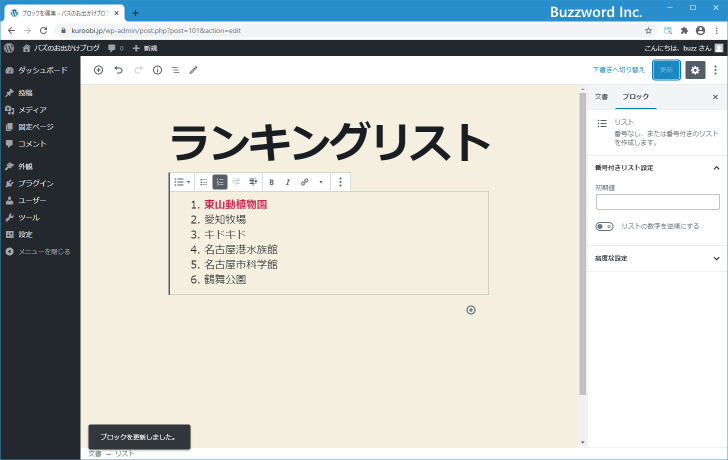
Task: Undo the last change
Action: (x=118, y=70)
